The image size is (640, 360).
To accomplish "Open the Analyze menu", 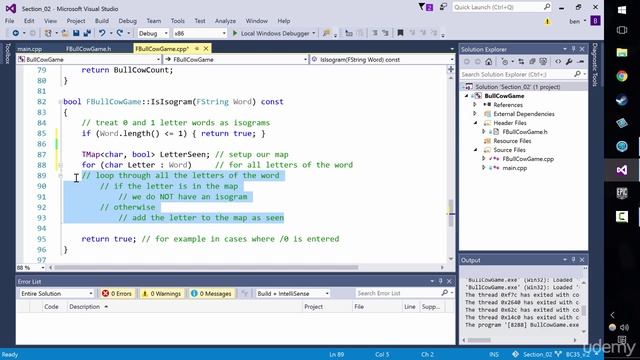I will 225,21.
